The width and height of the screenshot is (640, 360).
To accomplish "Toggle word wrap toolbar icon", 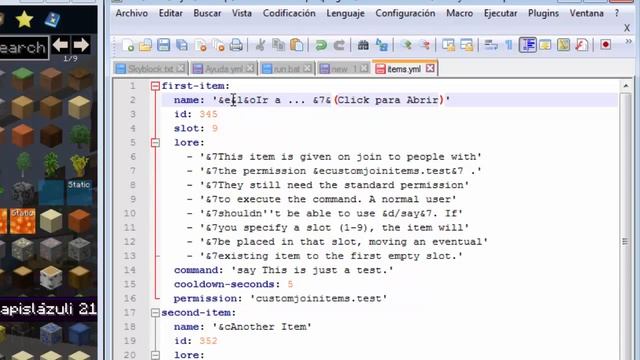I will [x=491, y=45].
